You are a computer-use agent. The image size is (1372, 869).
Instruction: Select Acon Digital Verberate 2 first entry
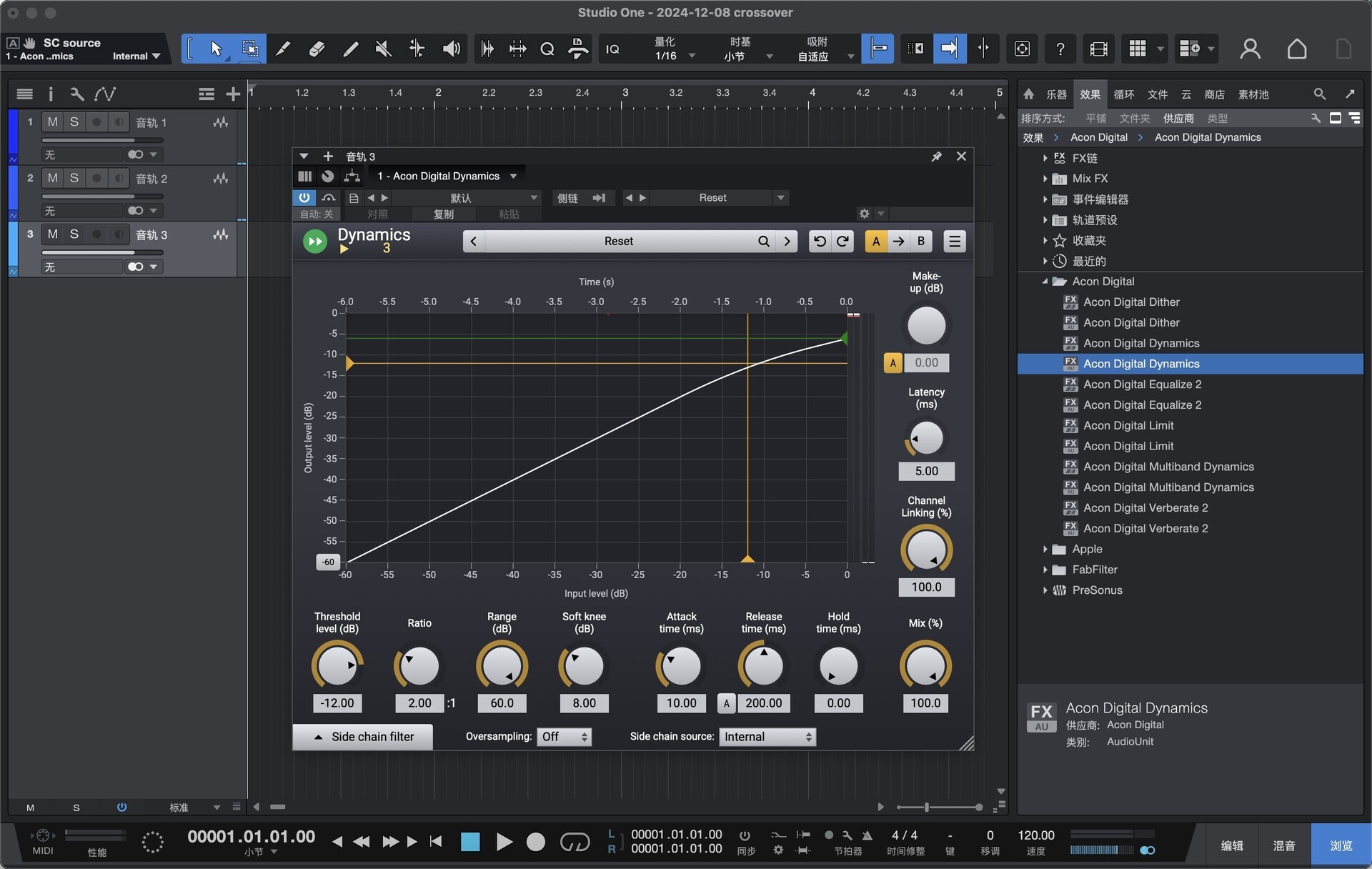(x=1145, y=508)
